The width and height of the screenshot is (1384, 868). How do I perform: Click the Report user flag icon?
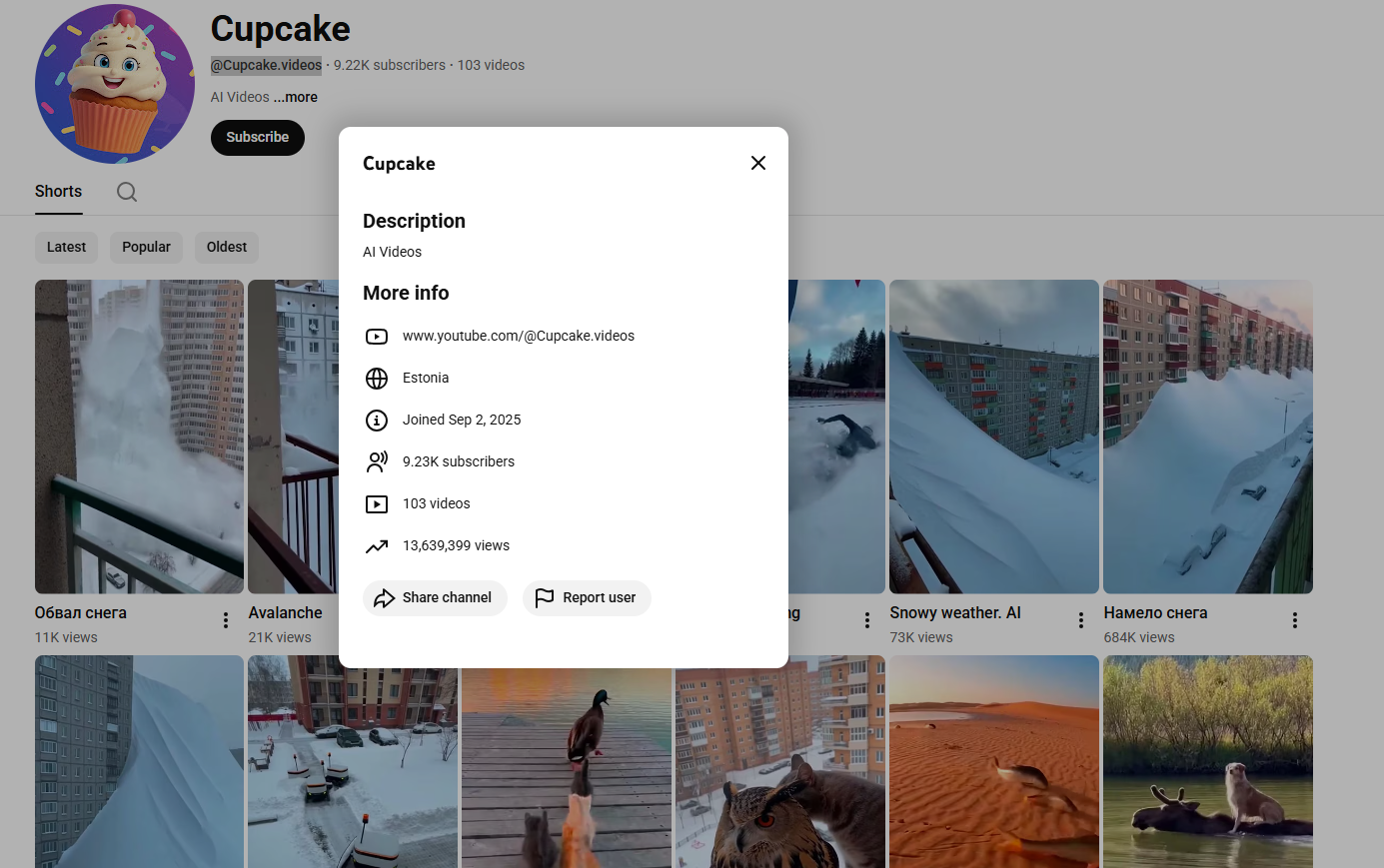tap(545, 598)
